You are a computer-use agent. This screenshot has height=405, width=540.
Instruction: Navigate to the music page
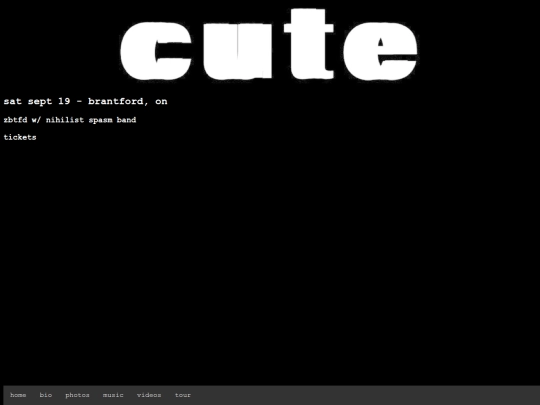[x=113, y=395]
